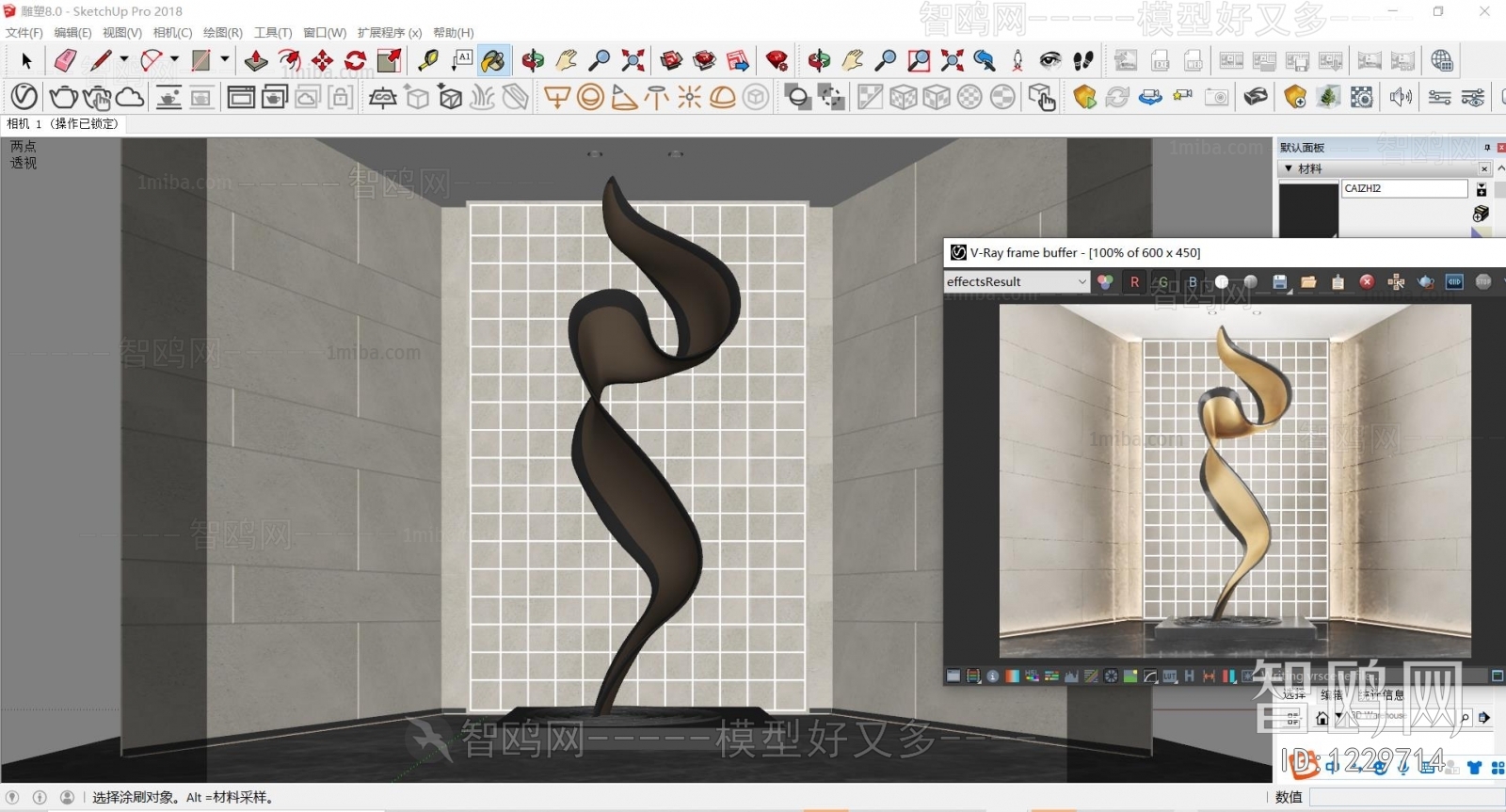Viewport: 1506px width, 812px height.
Task: Start V-Ray interactive render
Action: pos(97,96)
